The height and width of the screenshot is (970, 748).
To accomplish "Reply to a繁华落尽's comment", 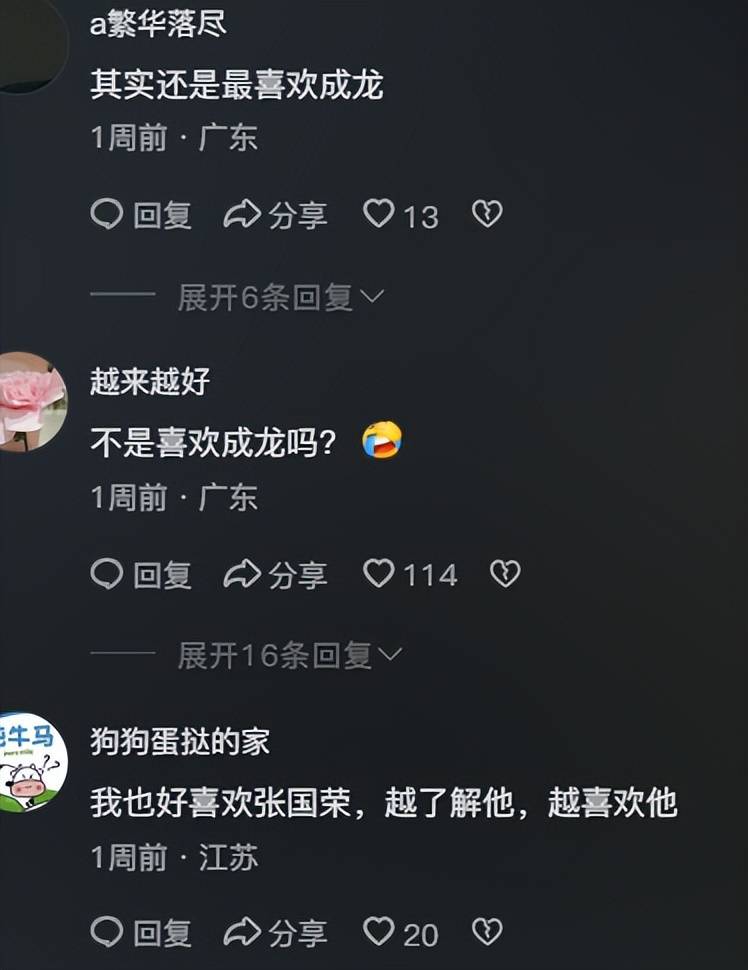I will click(141, 215).
